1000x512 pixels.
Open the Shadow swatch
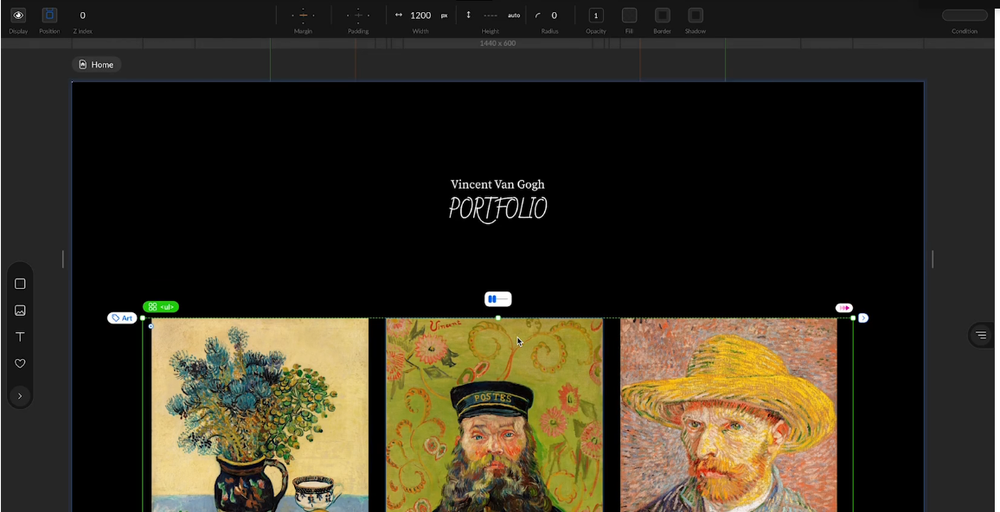(696, 15)
